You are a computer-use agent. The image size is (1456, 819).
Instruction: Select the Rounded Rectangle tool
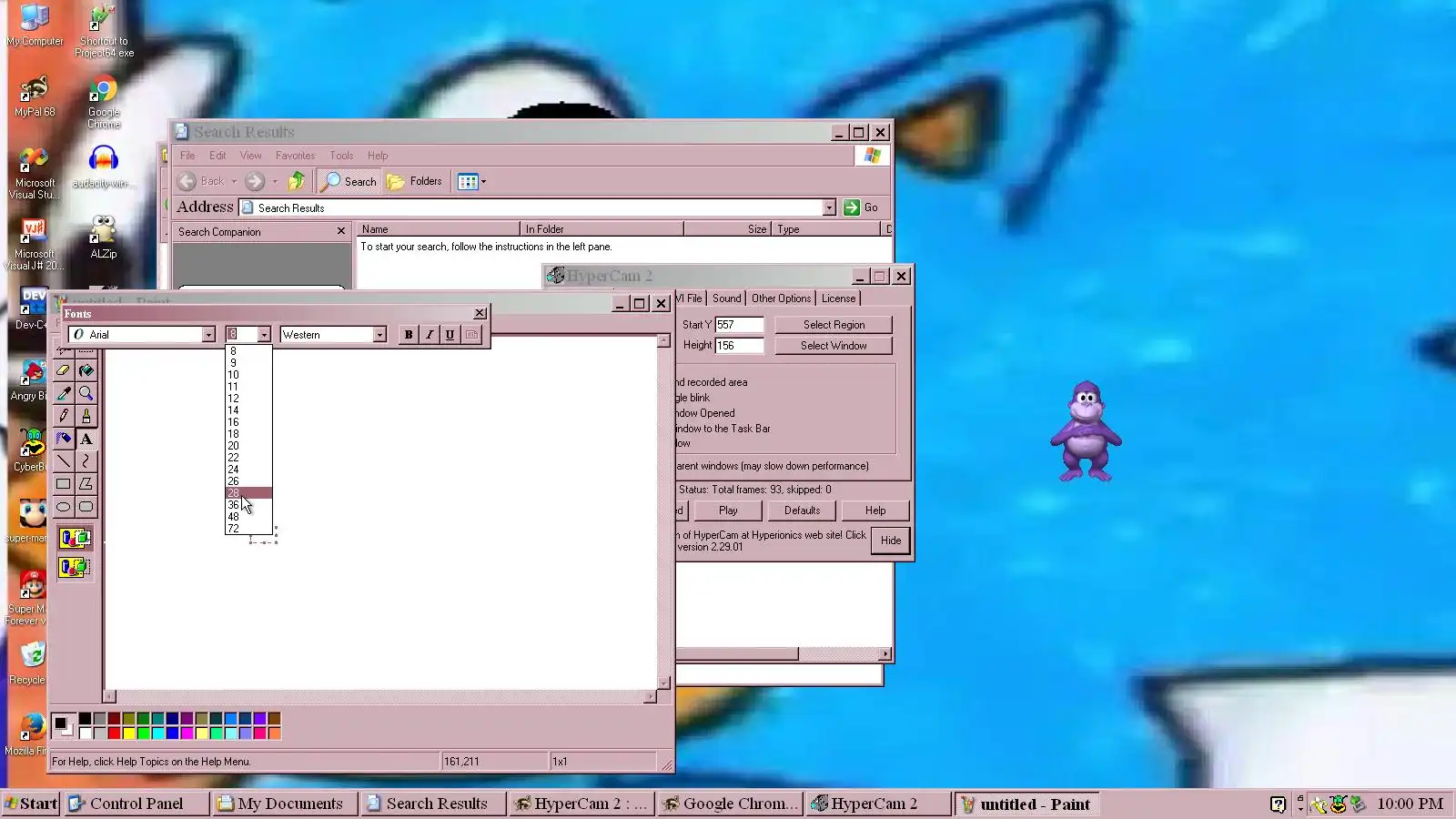tap(86, 507)
